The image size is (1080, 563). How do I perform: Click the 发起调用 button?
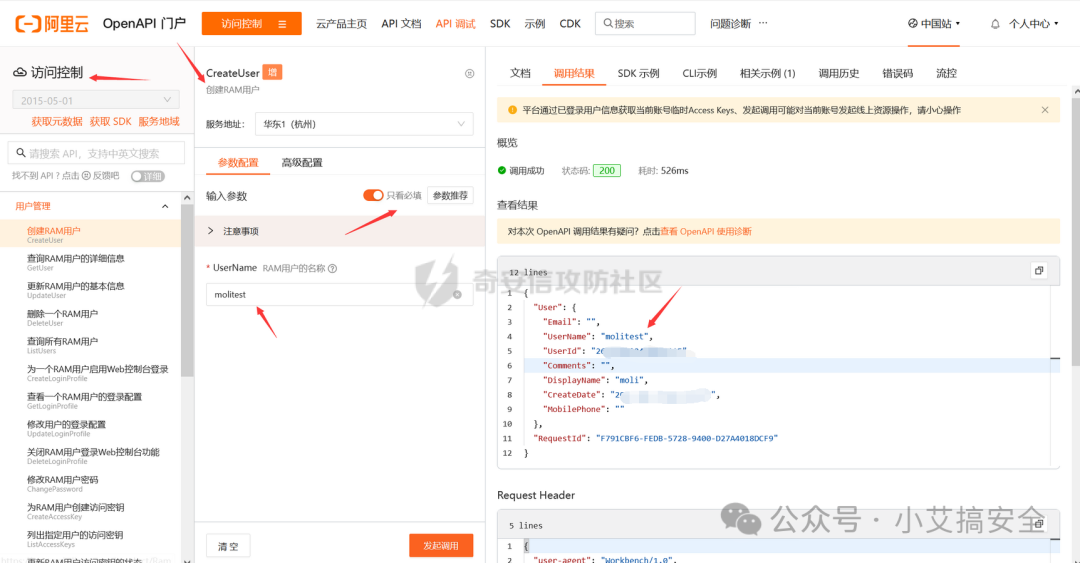[441, 545]
